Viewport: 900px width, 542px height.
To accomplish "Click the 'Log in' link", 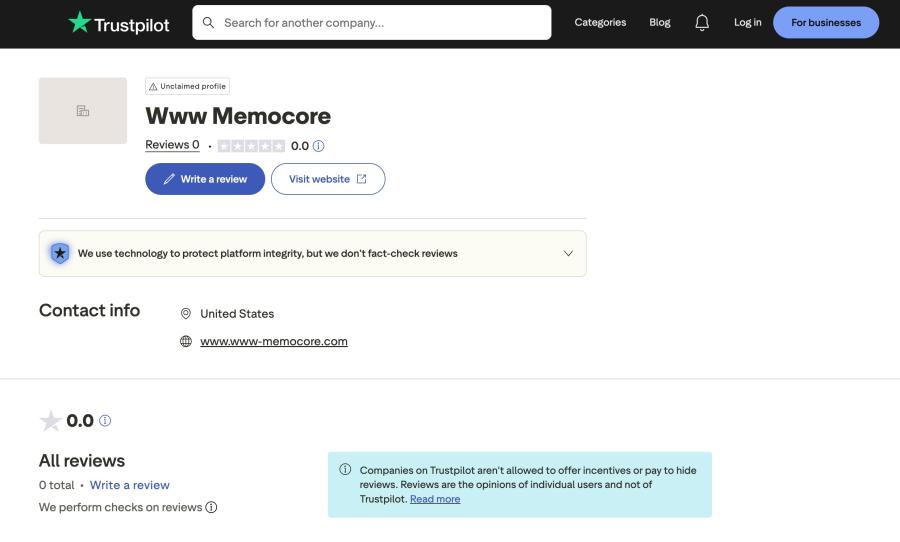I will coord(747,22).
